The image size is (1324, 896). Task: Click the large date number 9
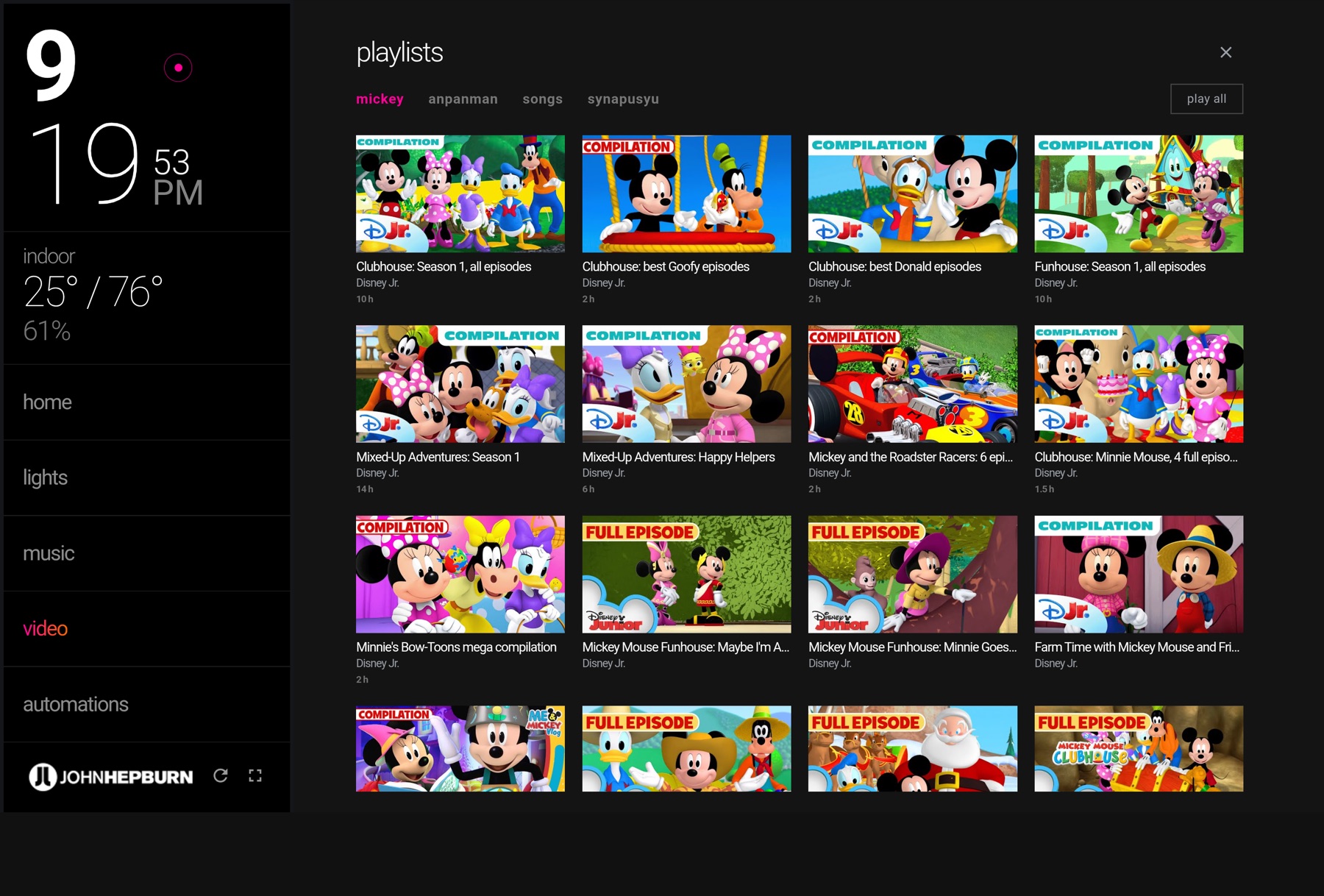[x=51, y=65]
